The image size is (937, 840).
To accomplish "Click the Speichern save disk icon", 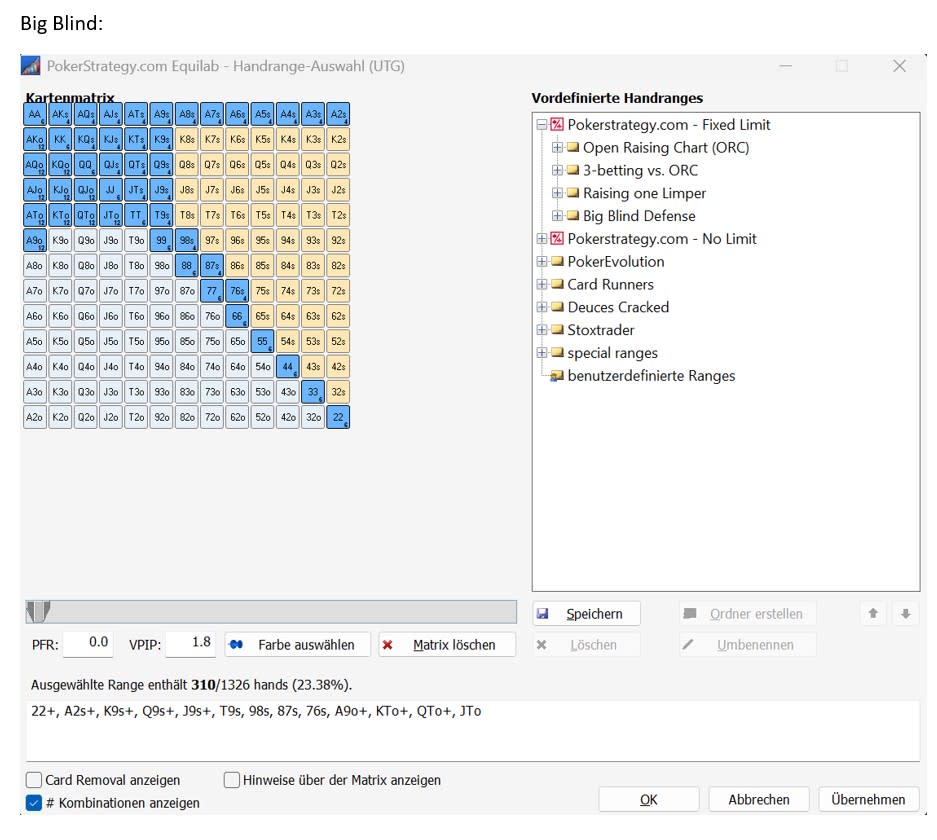I will click(543, 614).
